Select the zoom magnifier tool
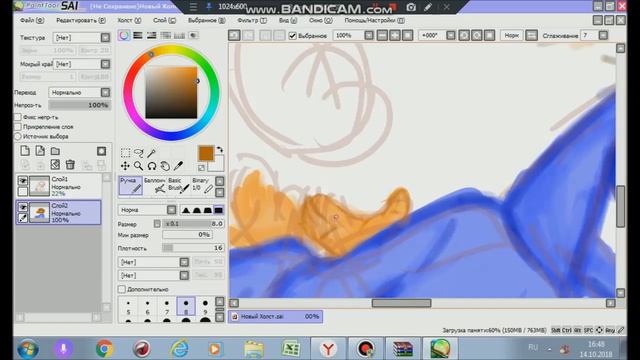This screenshot has height=360, width=640. pos(138,166)
